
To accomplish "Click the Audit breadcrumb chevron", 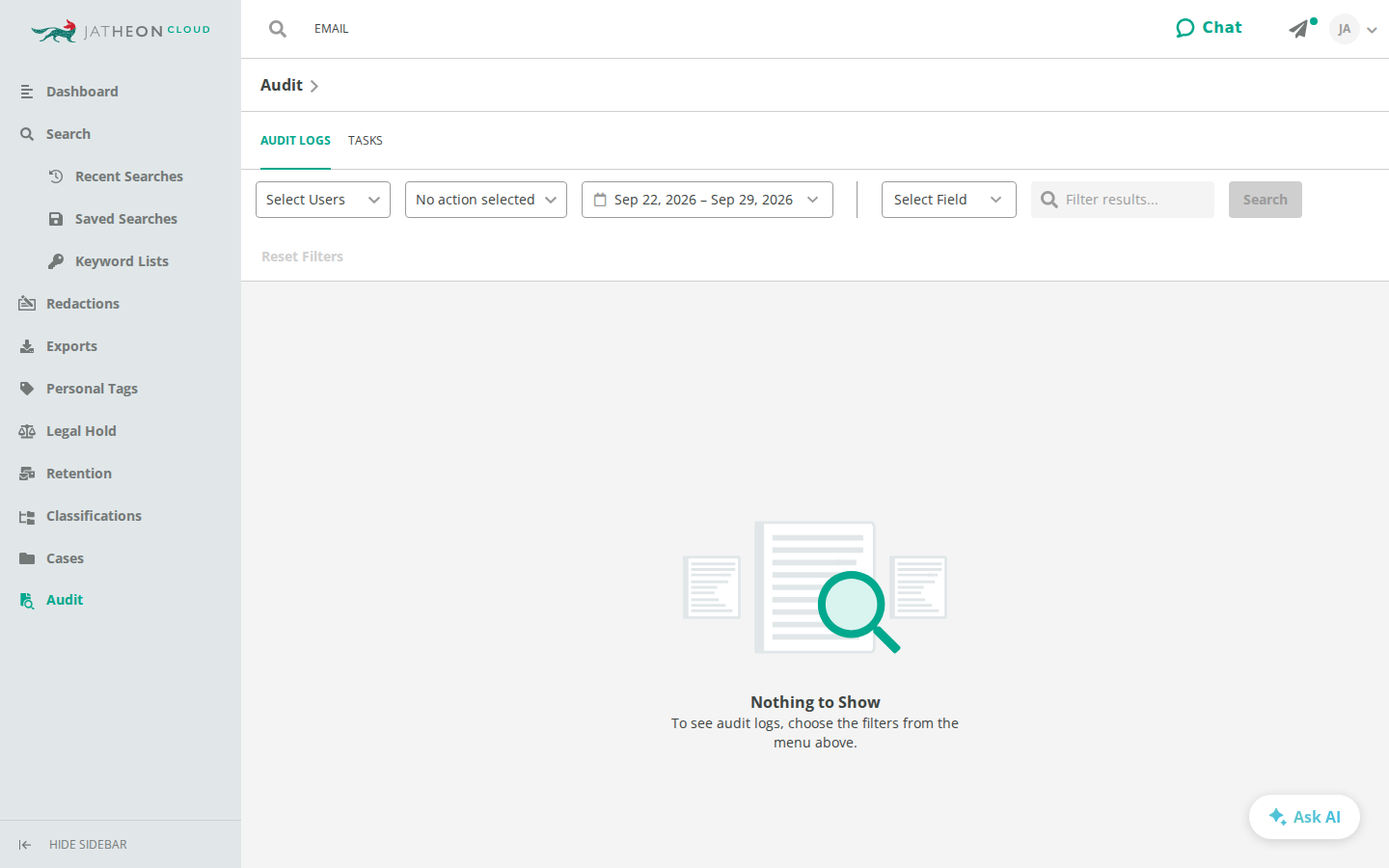I will 314,86.
